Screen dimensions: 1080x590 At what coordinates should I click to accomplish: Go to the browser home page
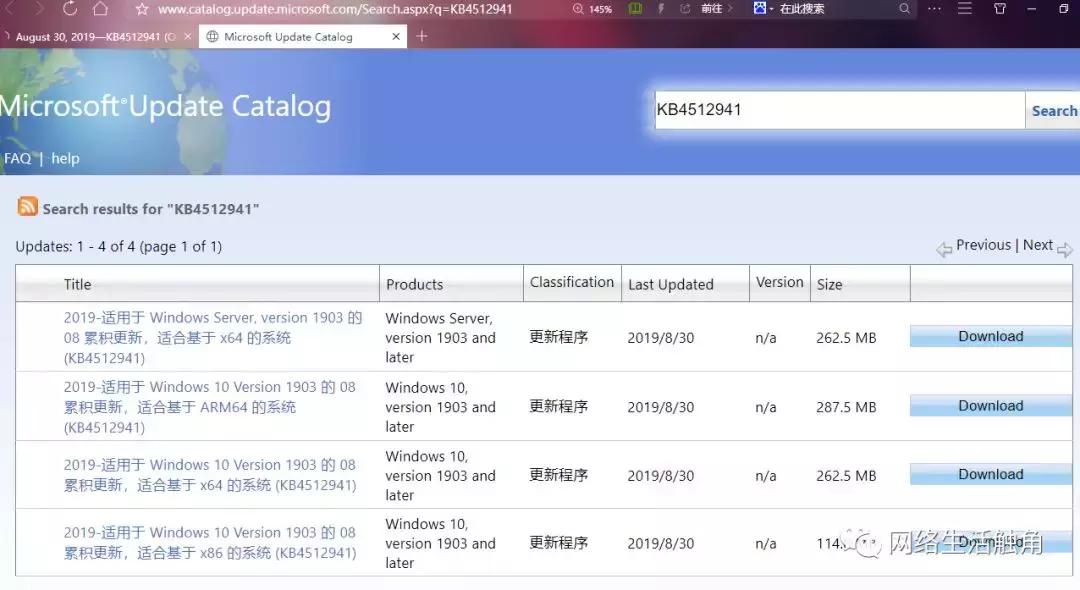tap(103, 9)
